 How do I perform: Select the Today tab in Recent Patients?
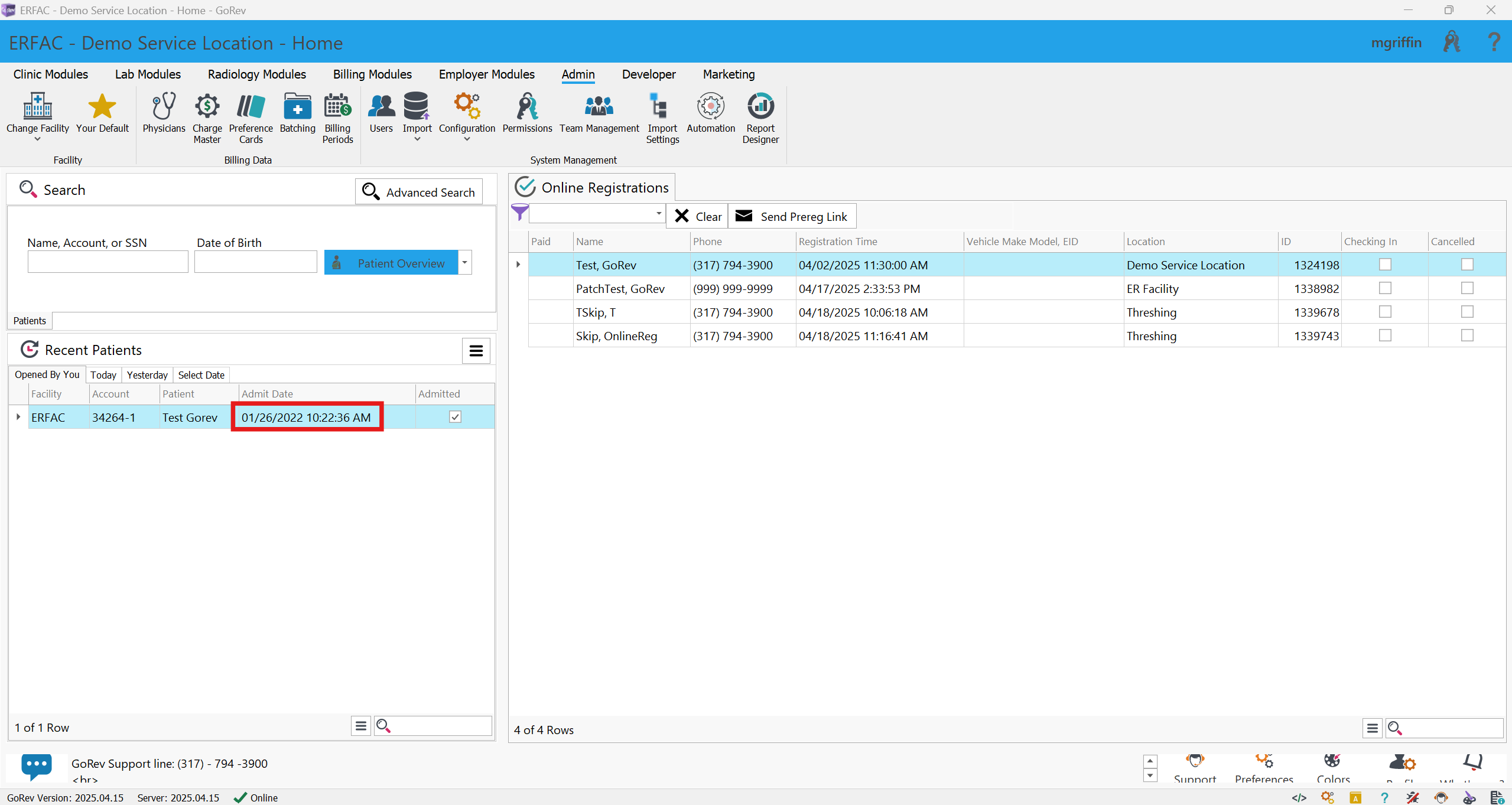click(103, 375)
